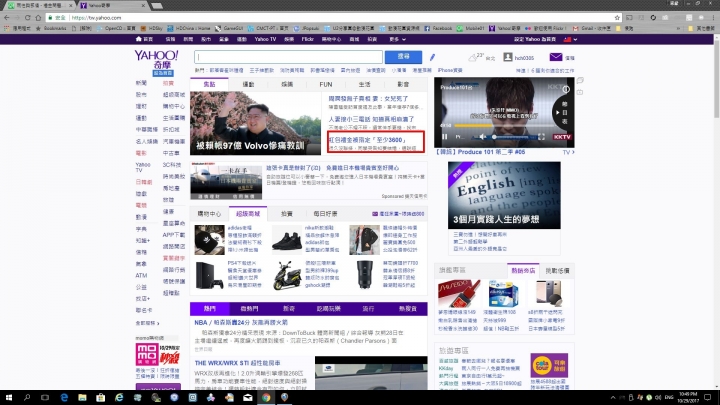Open the English language ad banner
The height and width of the screenshot is (405, 720).
[504, 195]
